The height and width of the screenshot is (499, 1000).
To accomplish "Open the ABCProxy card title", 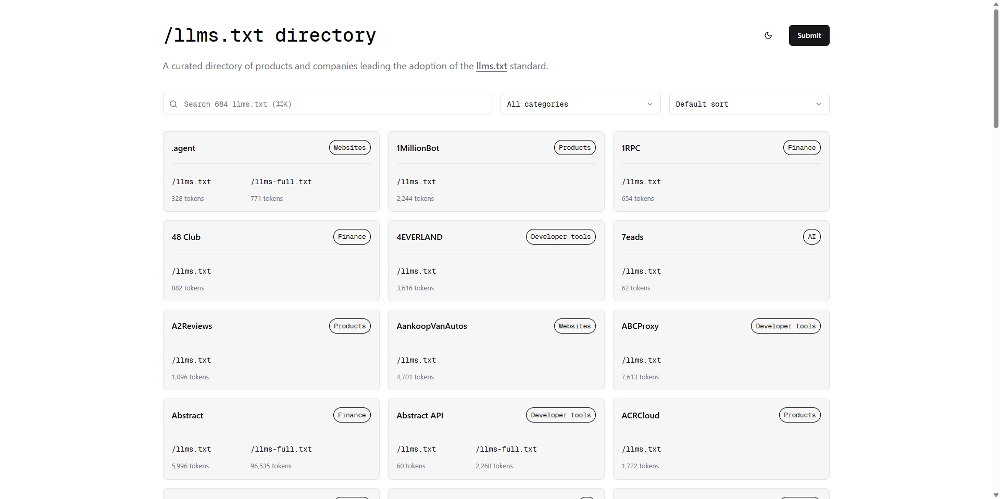I will pos(640,326).
